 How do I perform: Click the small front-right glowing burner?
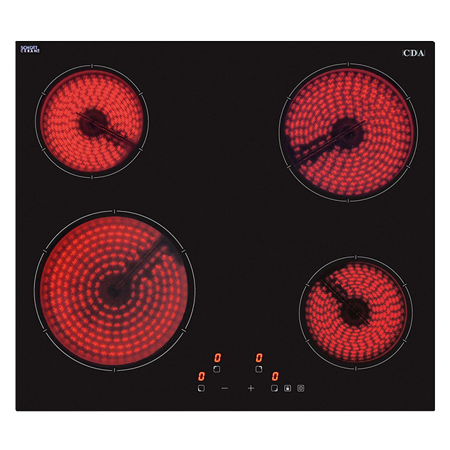pos(356,313)
